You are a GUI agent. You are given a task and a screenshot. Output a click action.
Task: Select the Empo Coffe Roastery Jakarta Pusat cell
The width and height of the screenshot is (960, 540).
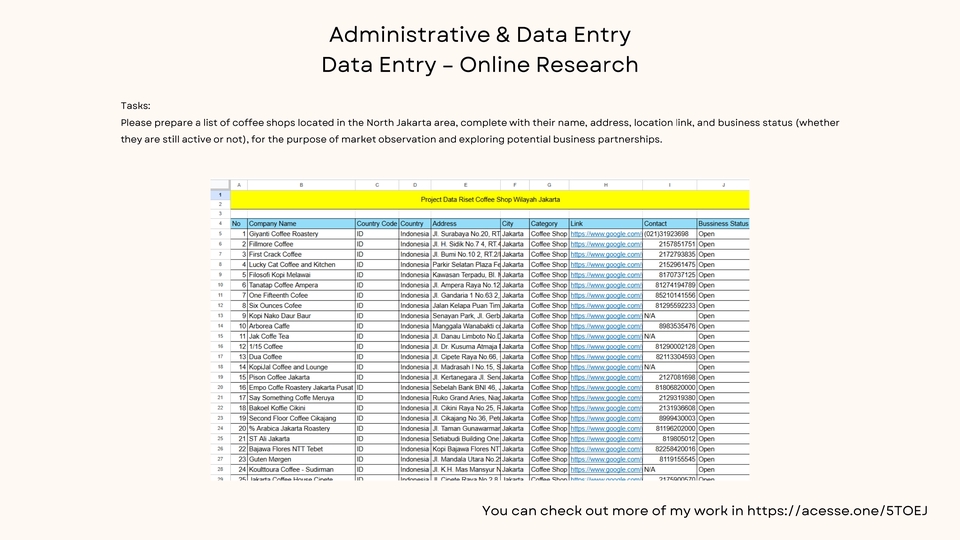[x=300, y=388]
